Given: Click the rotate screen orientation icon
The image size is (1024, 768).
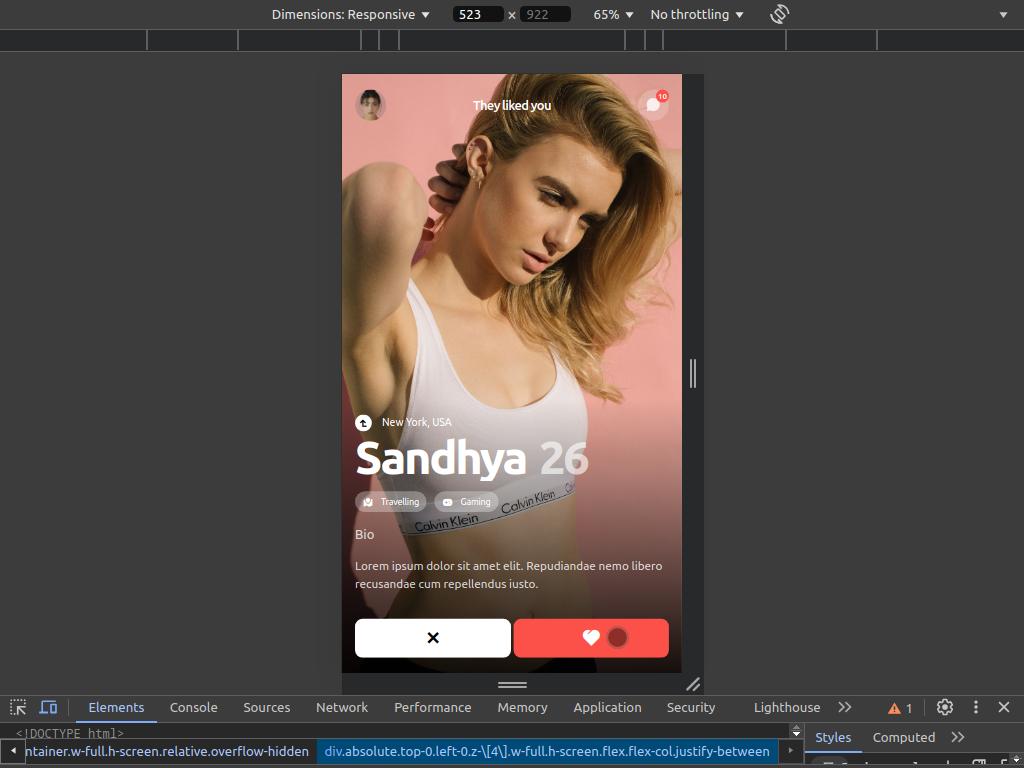Looking at the screenshot, I should pyautogui.click(x=780, y=14).
